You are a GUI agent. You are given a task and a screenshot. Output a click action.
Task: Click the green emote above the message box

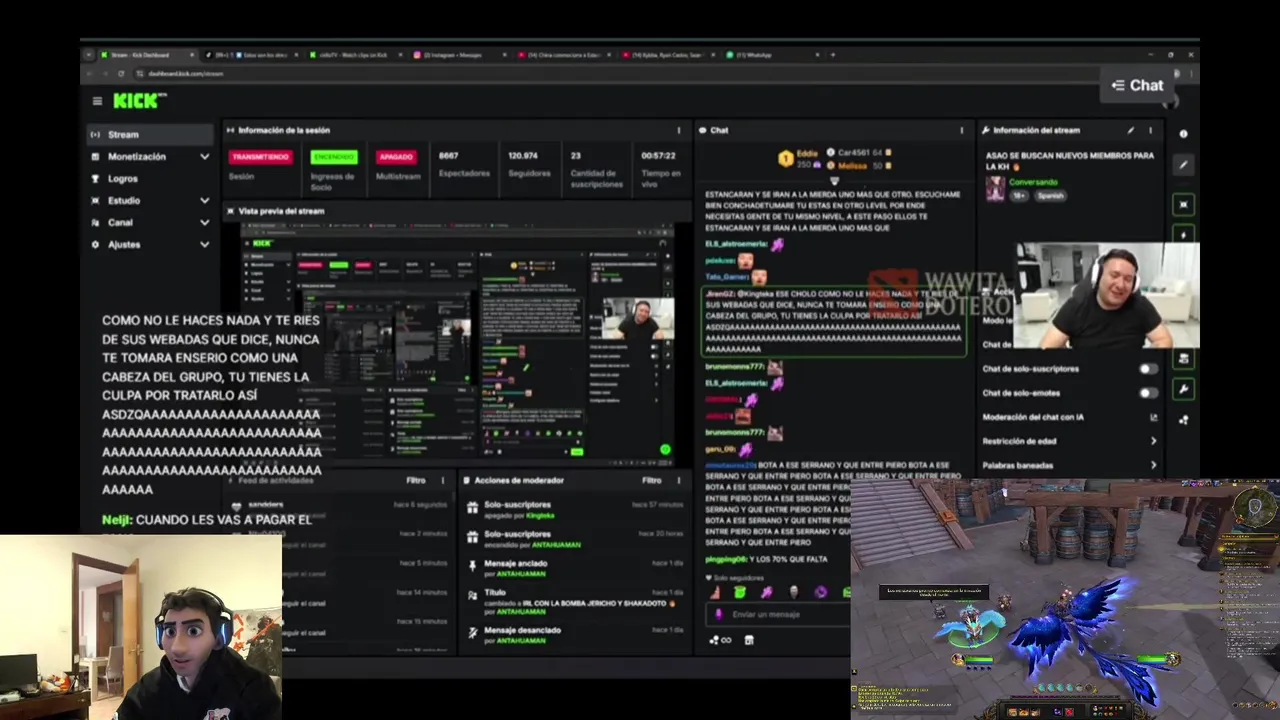740,593
